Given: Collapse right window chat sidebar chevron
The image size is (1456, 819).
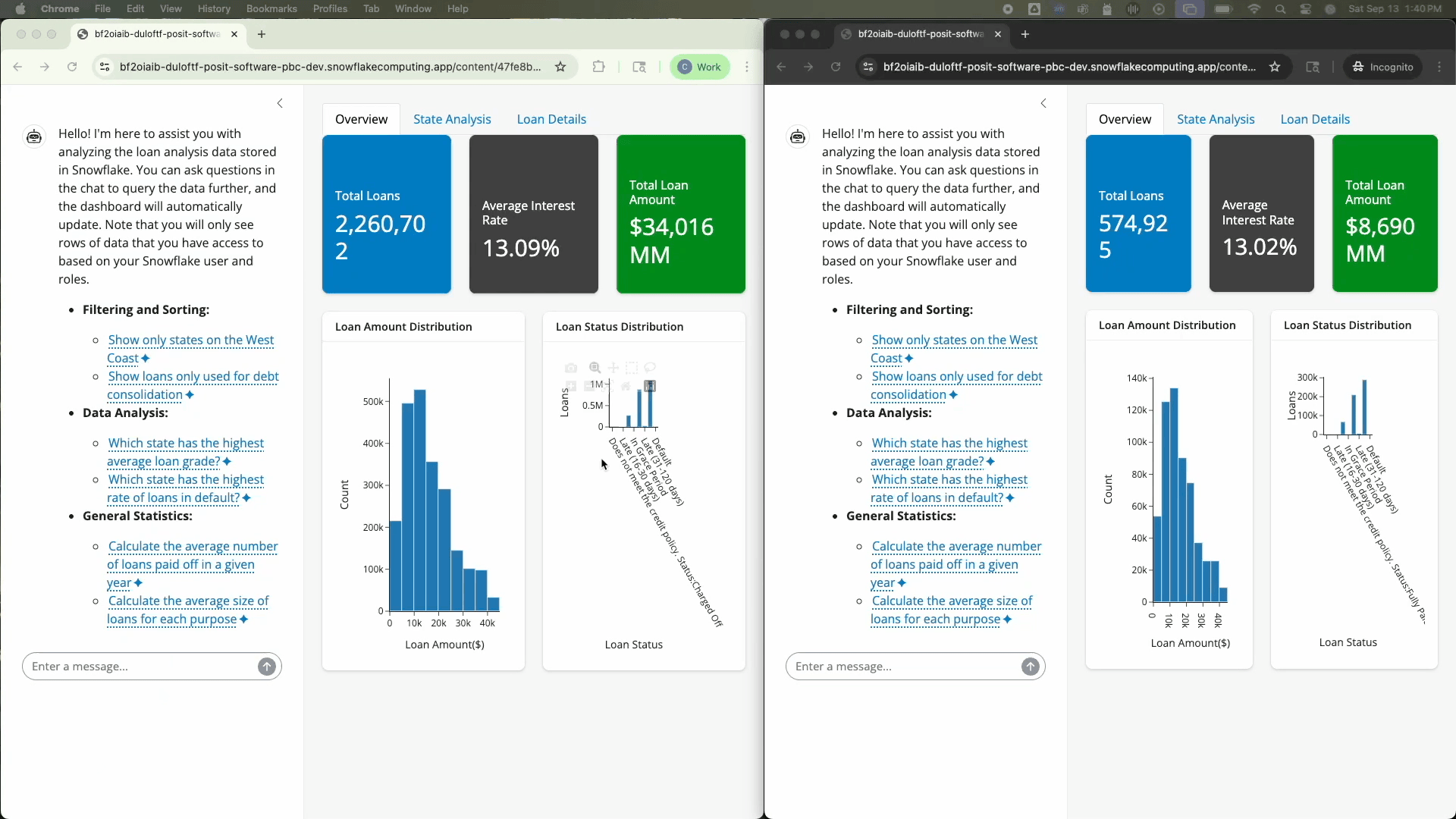Looking at the screenshot, I should pos(1043,103).
